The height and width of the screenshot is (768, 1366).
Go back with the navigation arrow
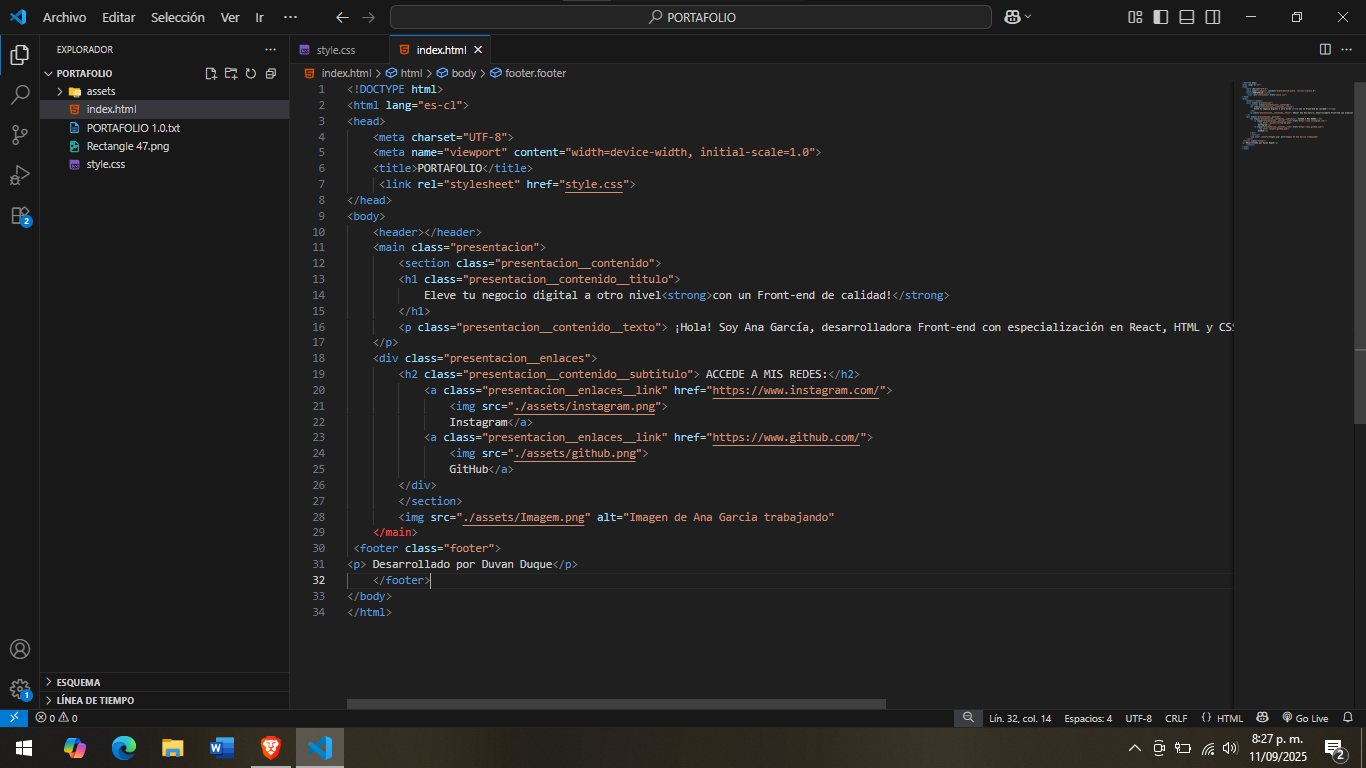click(343, 17)
